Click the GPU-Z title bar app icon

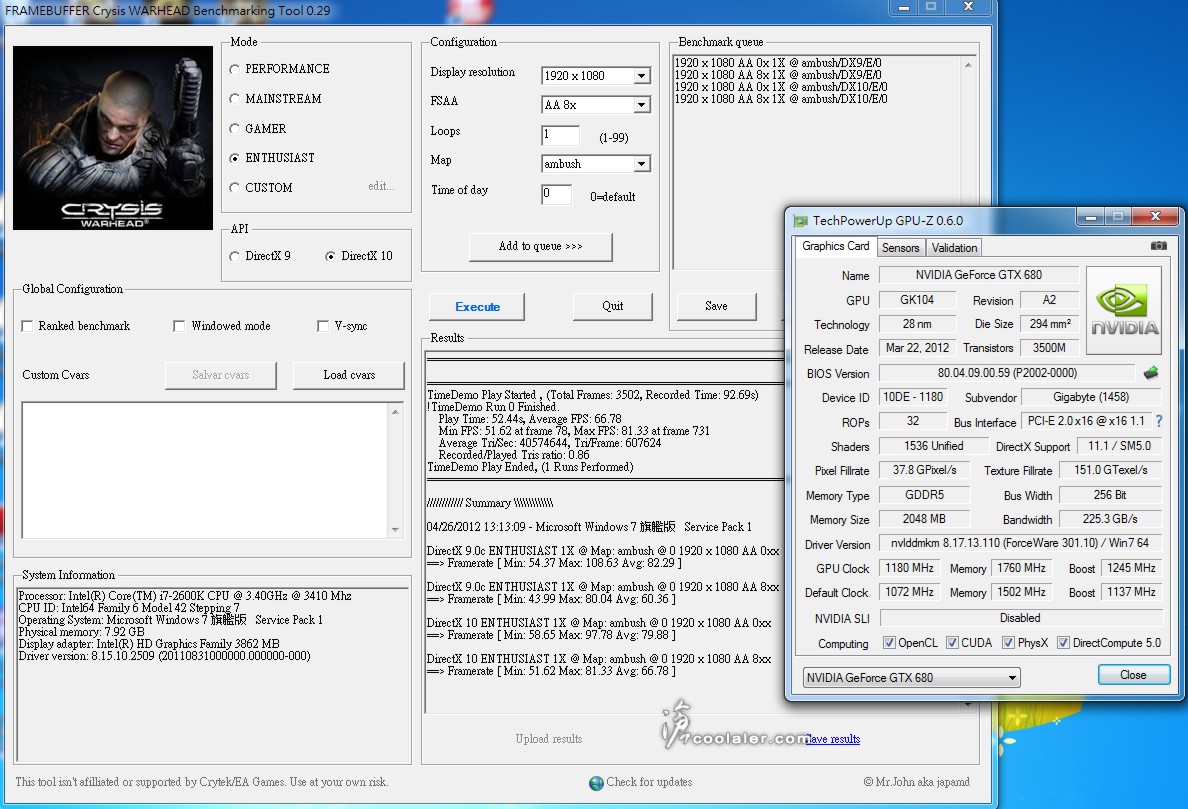point(800,220)
